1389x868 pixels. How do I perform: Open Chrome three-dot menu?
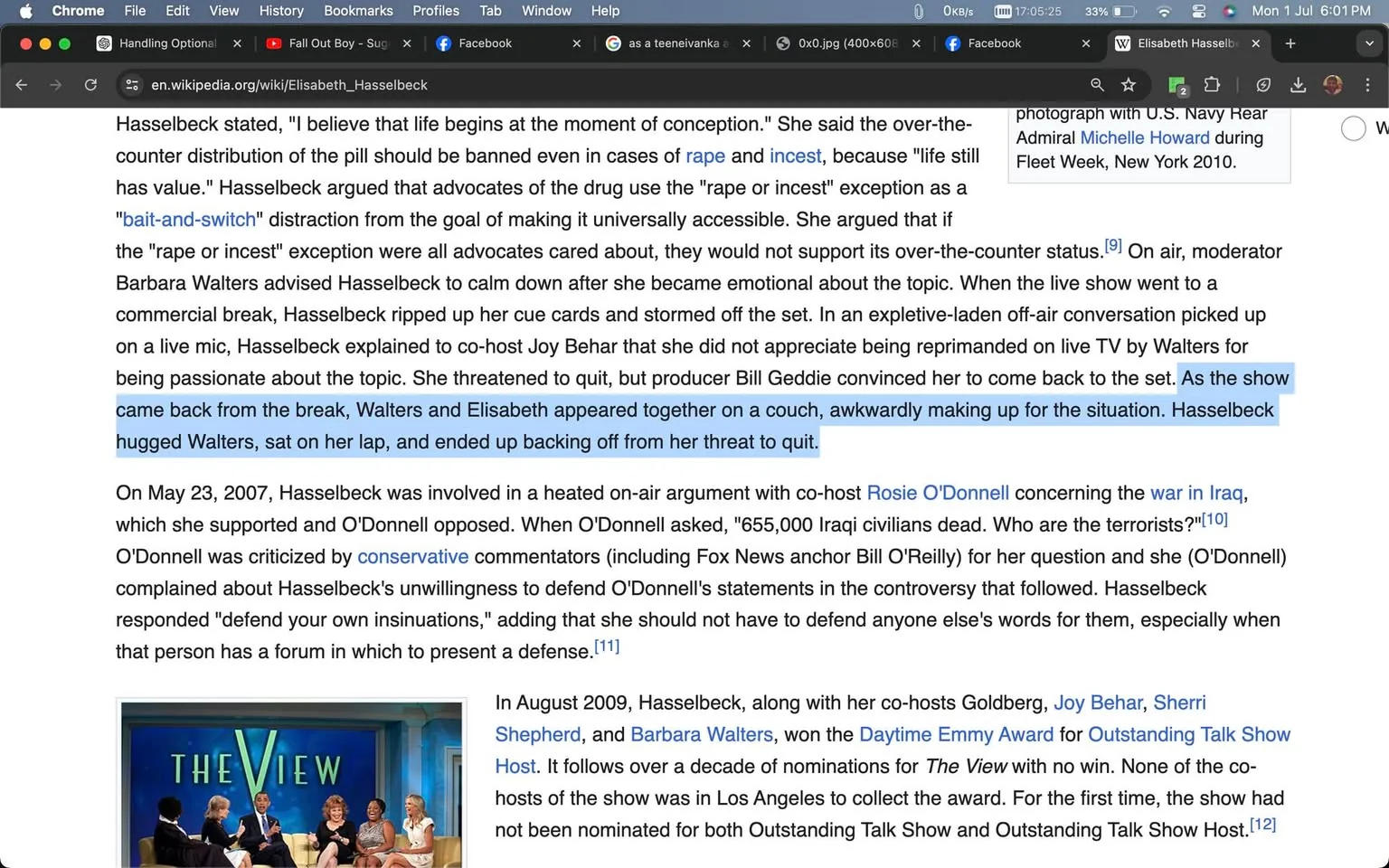[1367, 85]
